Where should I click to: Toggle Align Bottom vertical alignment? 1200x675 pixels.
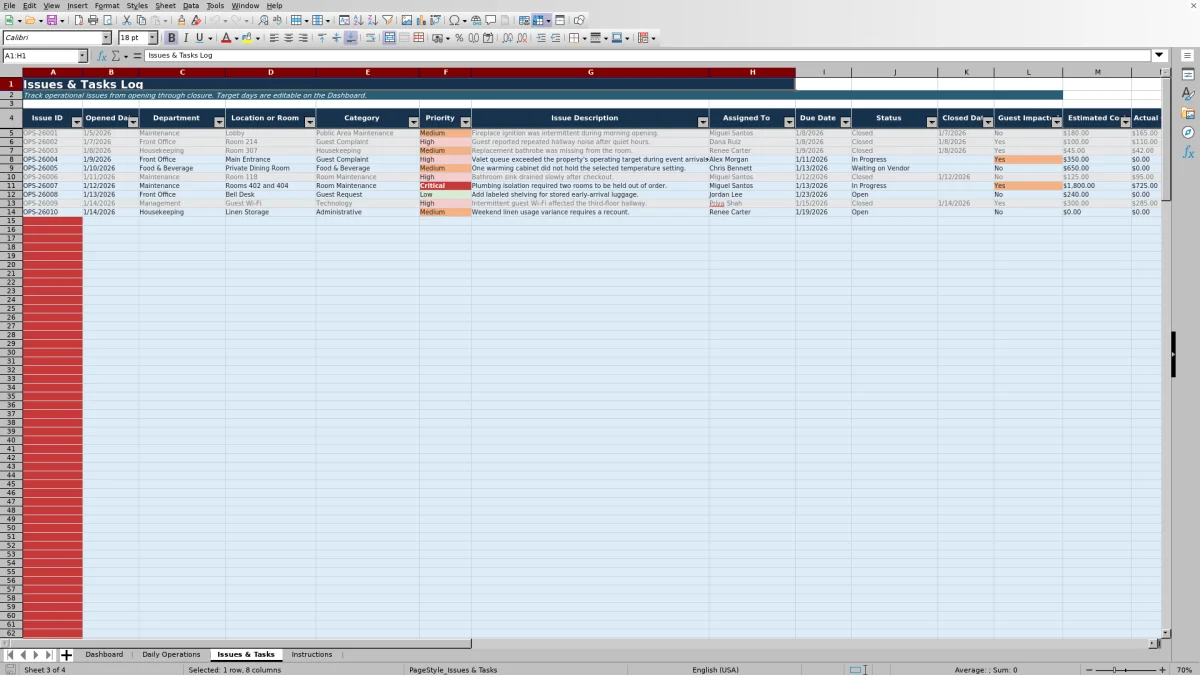pyautogui.click(x=350, y=38)
